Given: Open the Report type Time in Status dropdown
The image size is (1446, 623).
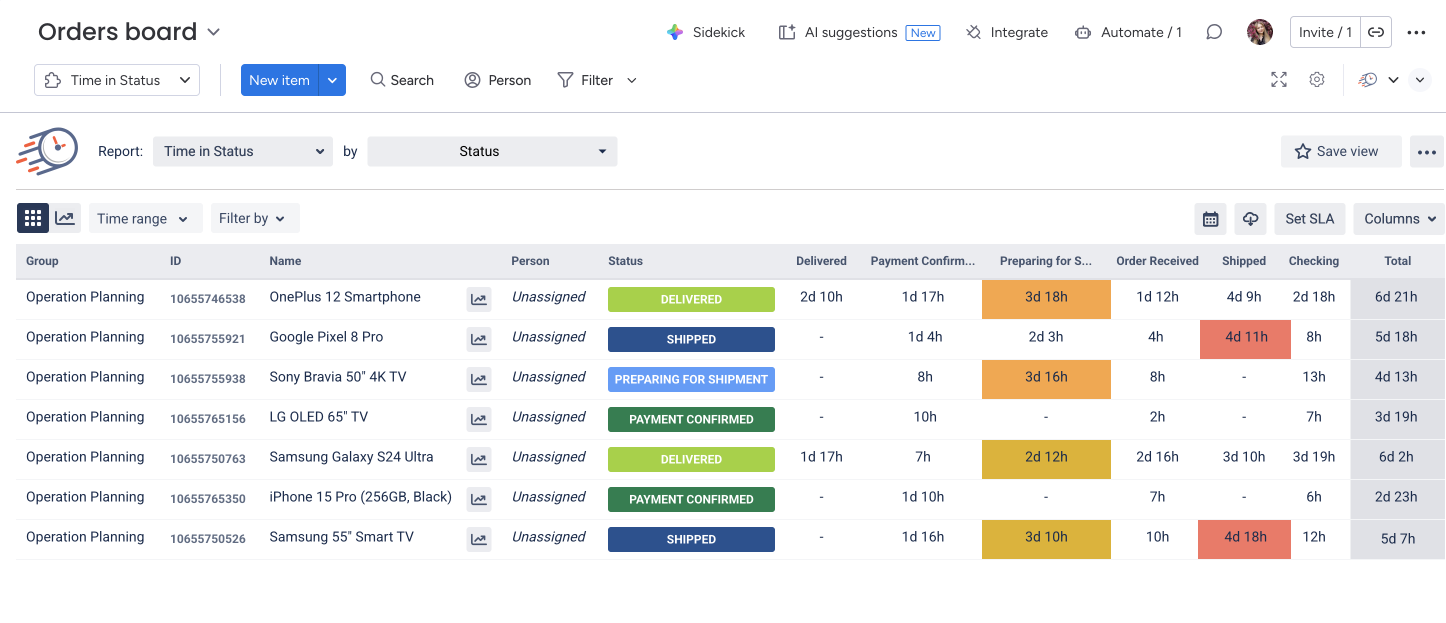Looking at the screenshot, I should [x=243, y=152].
